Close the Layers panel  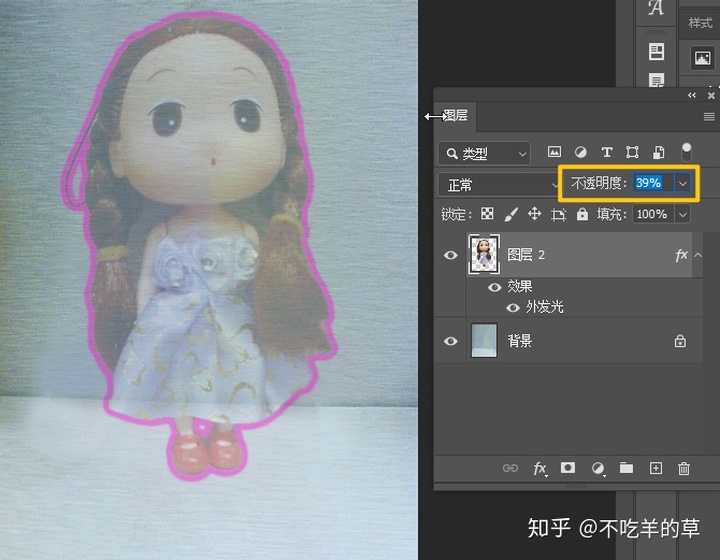coord(711,95)
